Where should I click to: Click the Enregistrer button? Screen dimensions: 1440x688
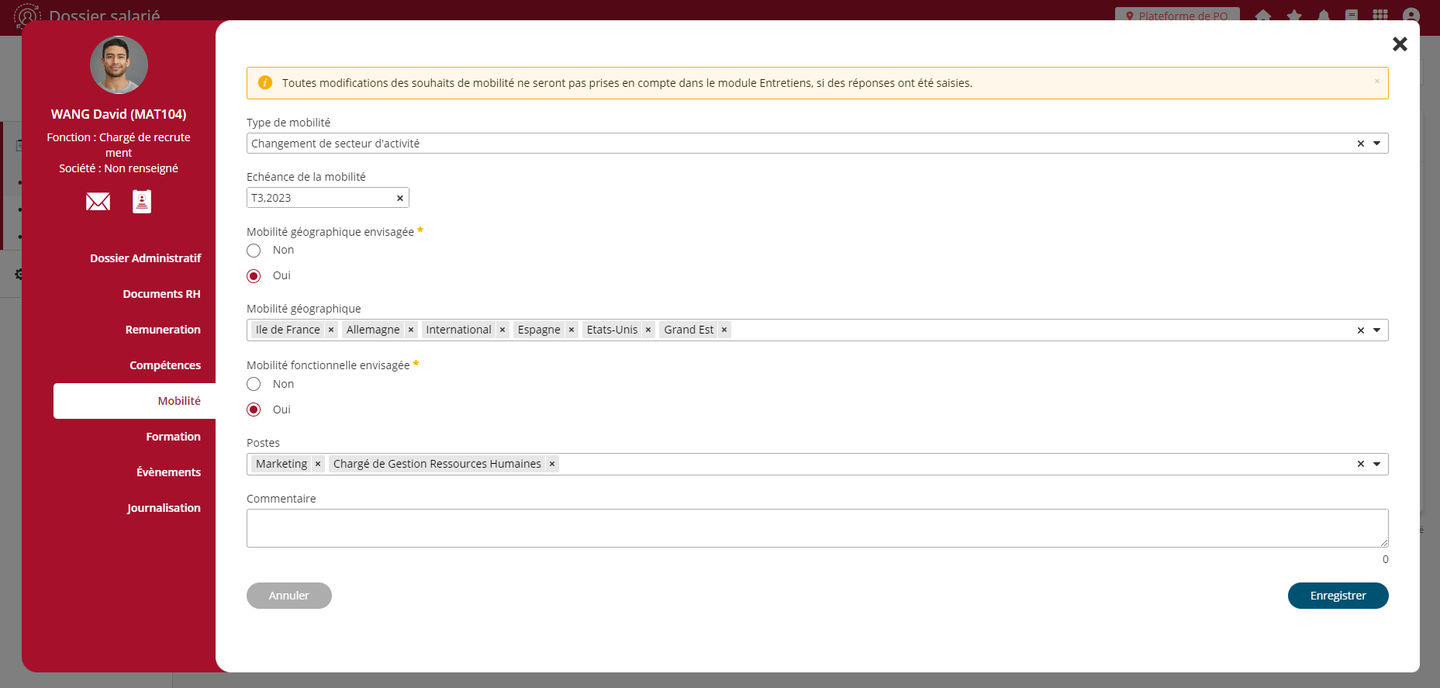pos(1337,595)
